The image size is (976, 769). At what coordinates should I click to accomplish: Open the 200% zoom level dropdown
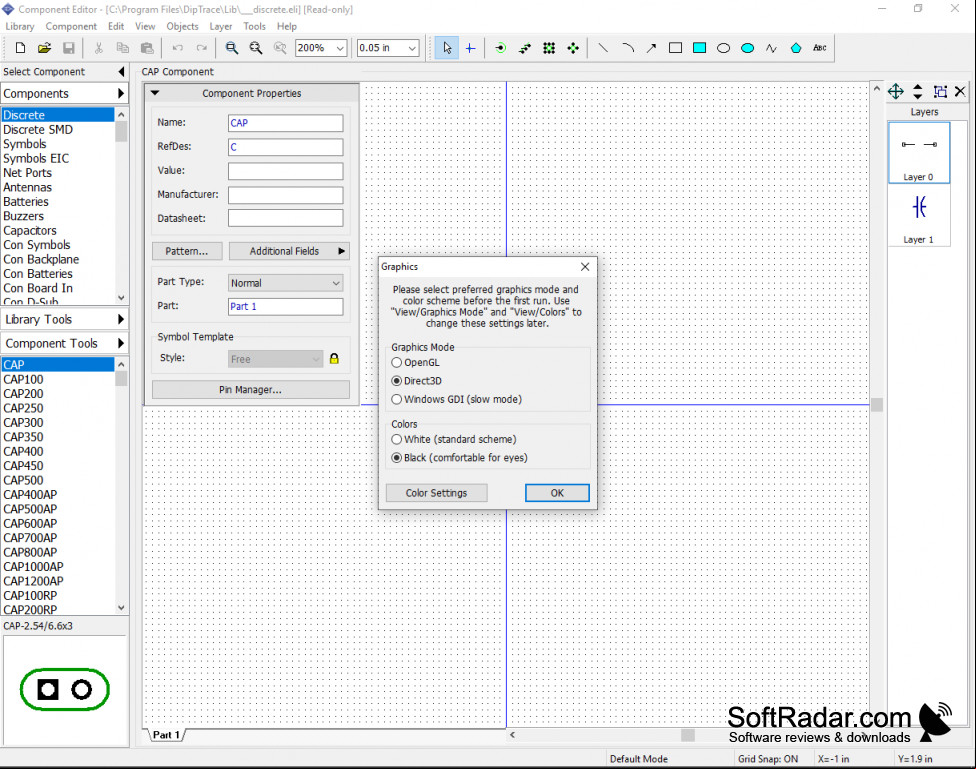[340, 48]
